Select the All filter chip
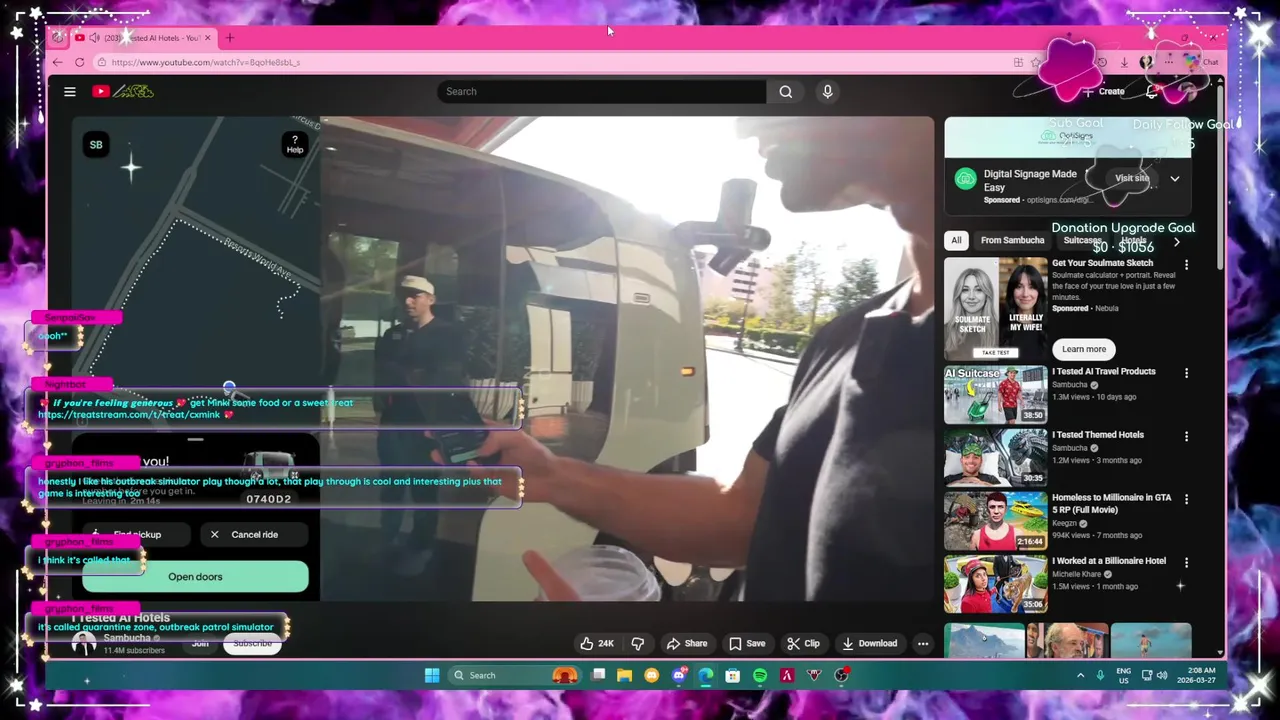 [956, 240]
